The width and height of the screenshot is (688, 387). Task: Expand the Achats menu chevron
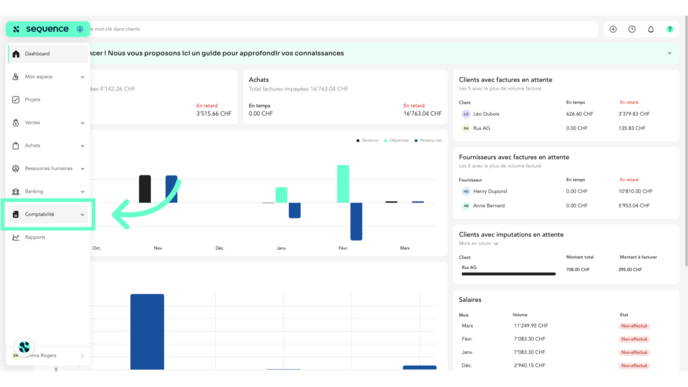[82, 146]
